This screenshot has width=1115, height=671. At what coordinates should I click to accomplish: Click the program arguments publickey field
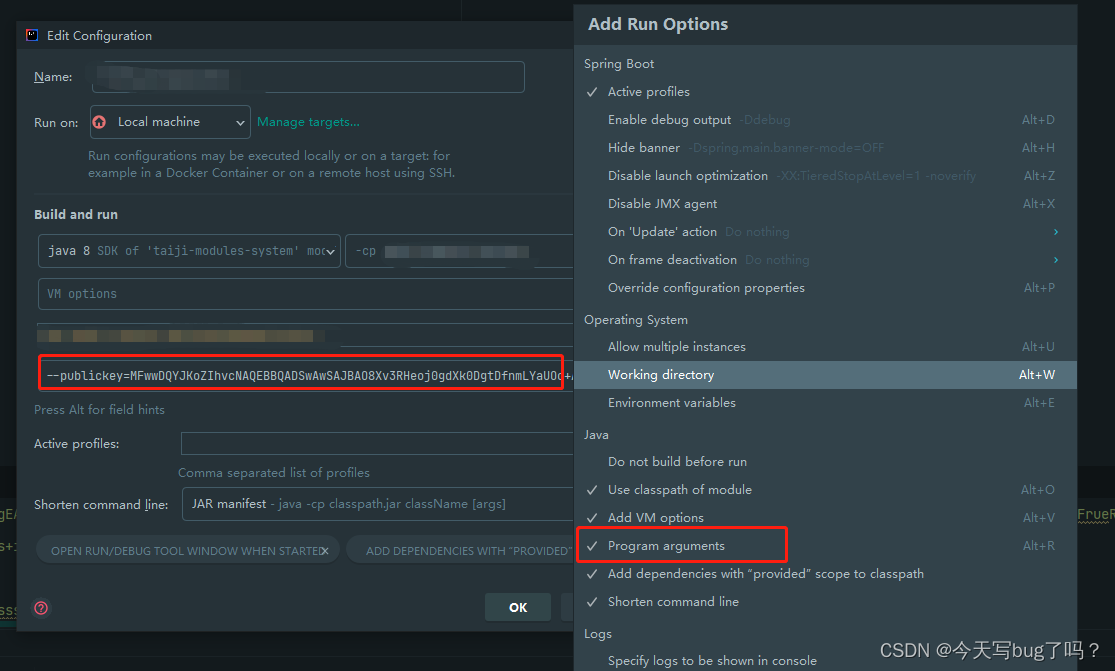pyautogui.click(x=306, y=375)
